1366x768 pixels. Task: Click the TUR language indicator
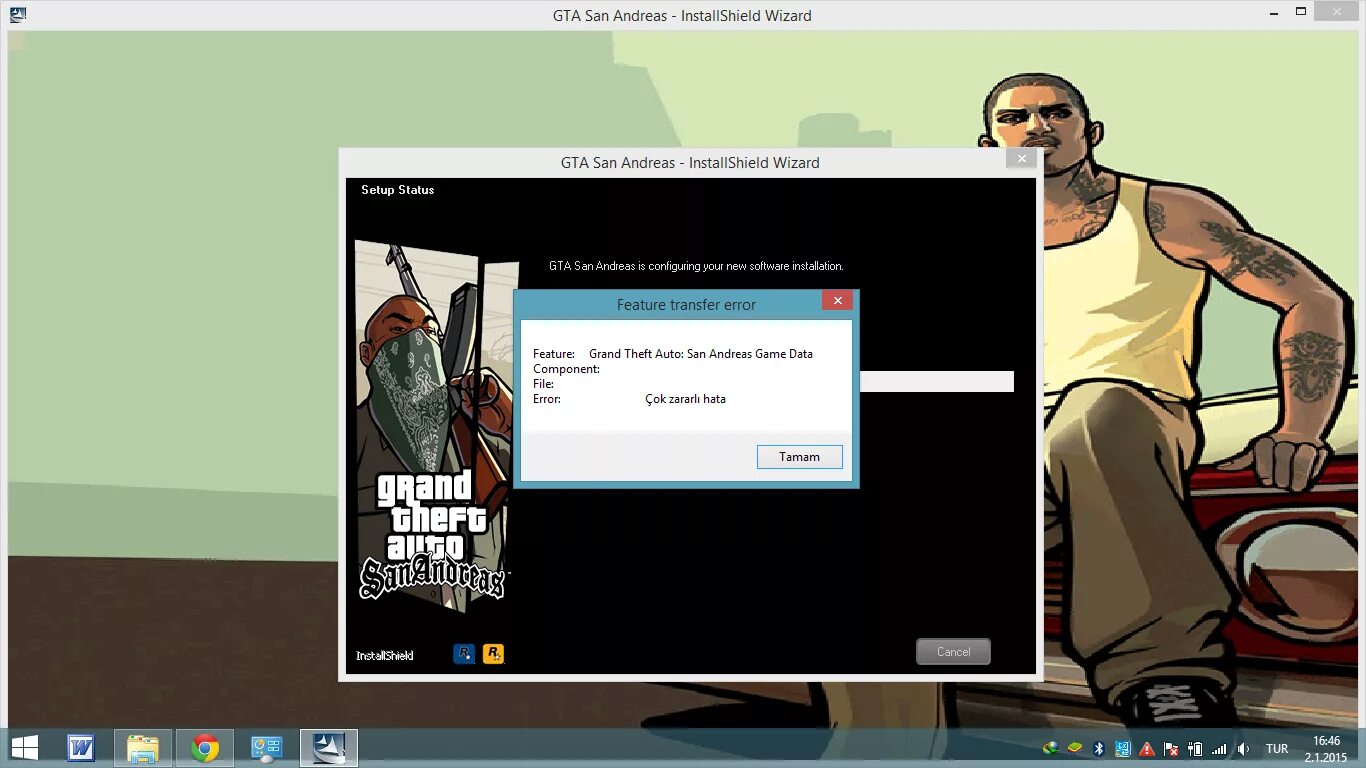pos(1277,749)
